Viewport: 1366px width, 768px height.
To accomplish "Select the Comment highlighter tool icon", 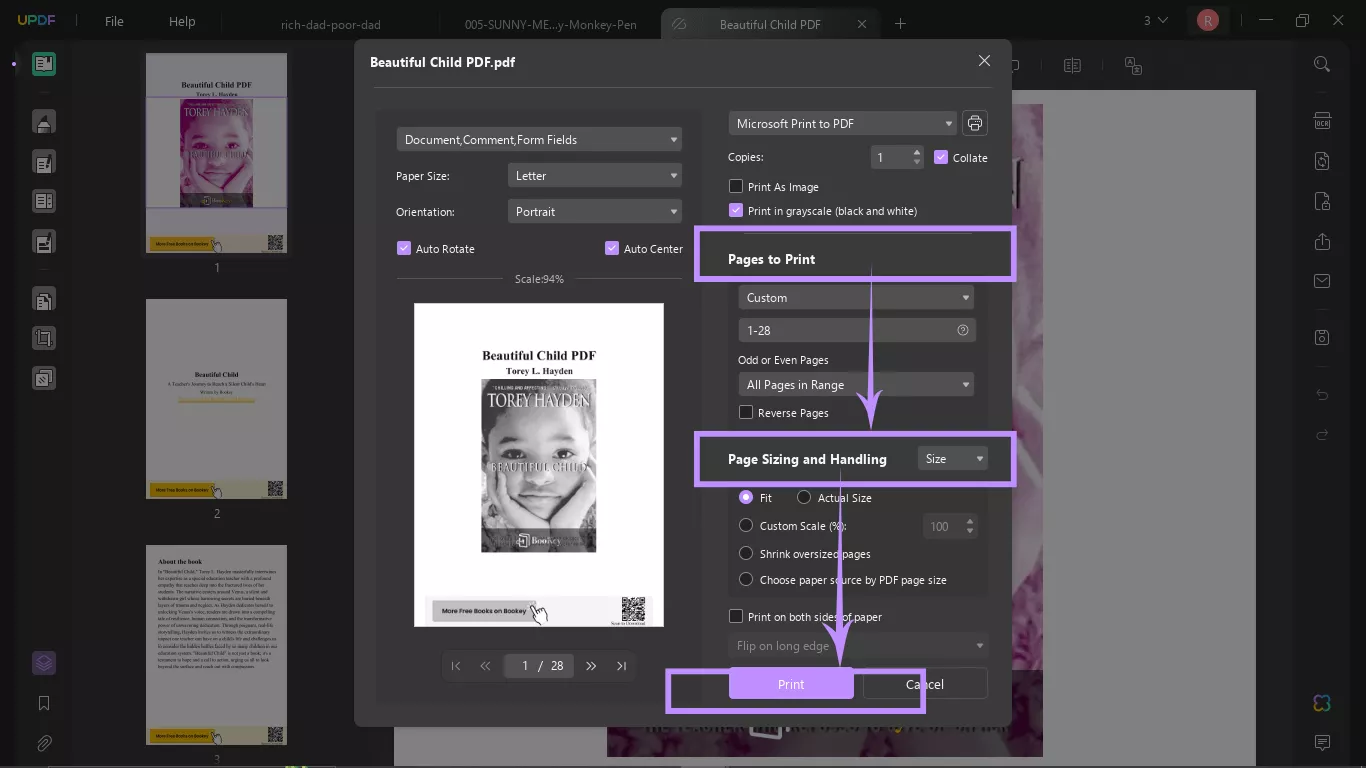I will 44,122.
